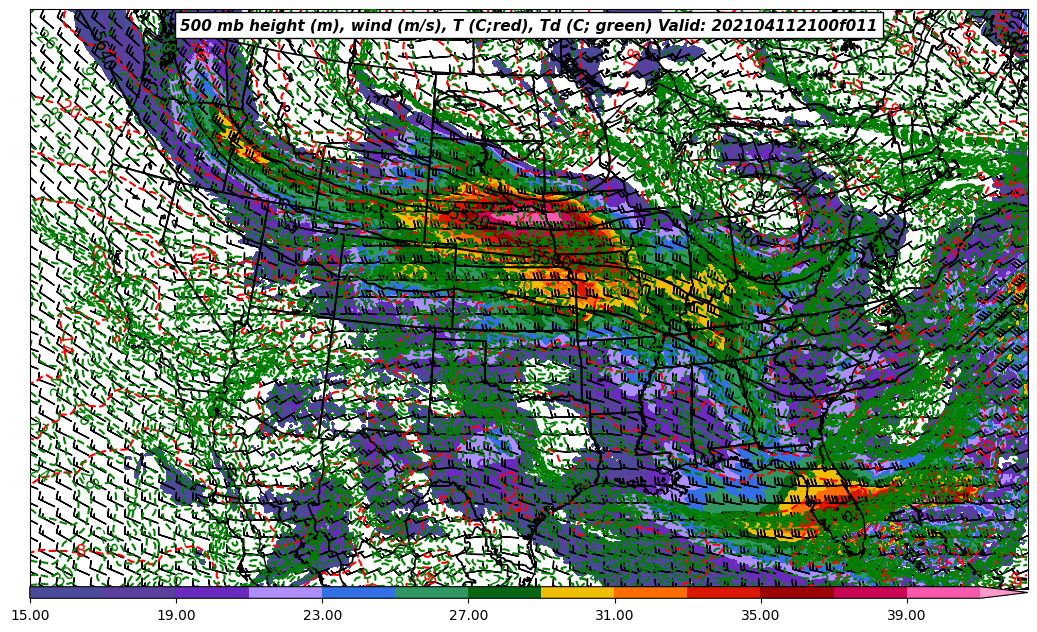
Task: Click the dark green 27–29 colorbar segment
Action: pyautogui.click(x=504, y=592)
